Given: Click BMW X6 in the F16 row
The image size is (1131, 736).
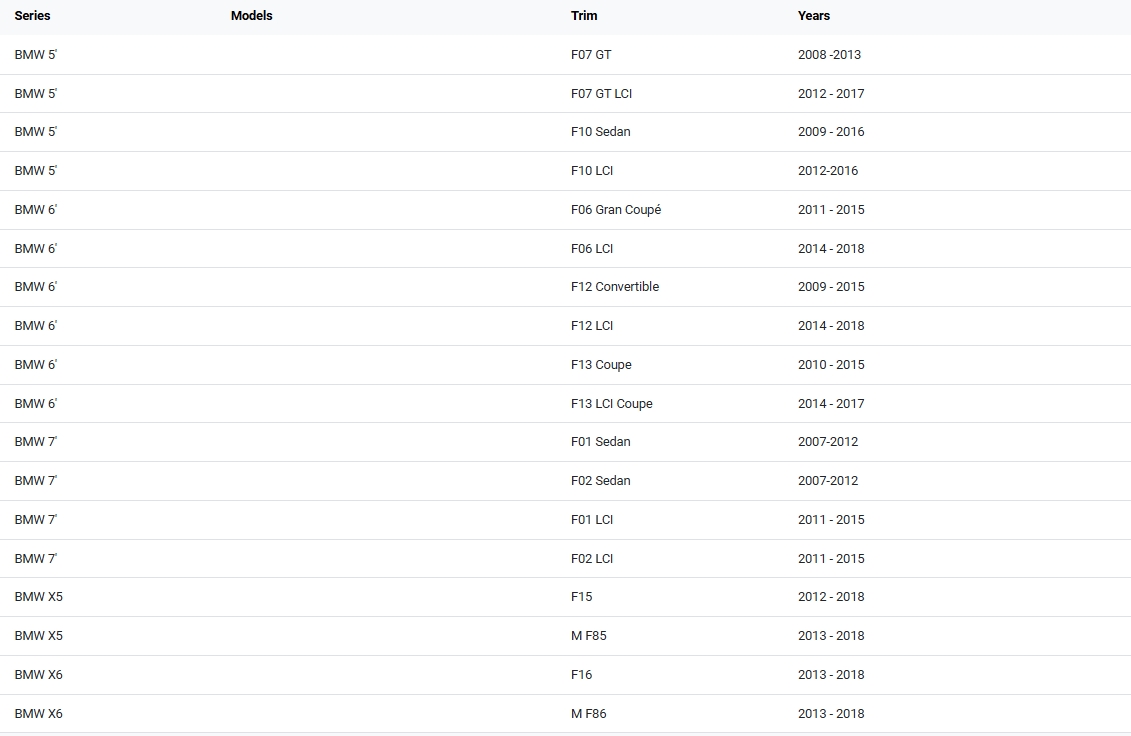Looking at the screenshot, I should 38,675.
